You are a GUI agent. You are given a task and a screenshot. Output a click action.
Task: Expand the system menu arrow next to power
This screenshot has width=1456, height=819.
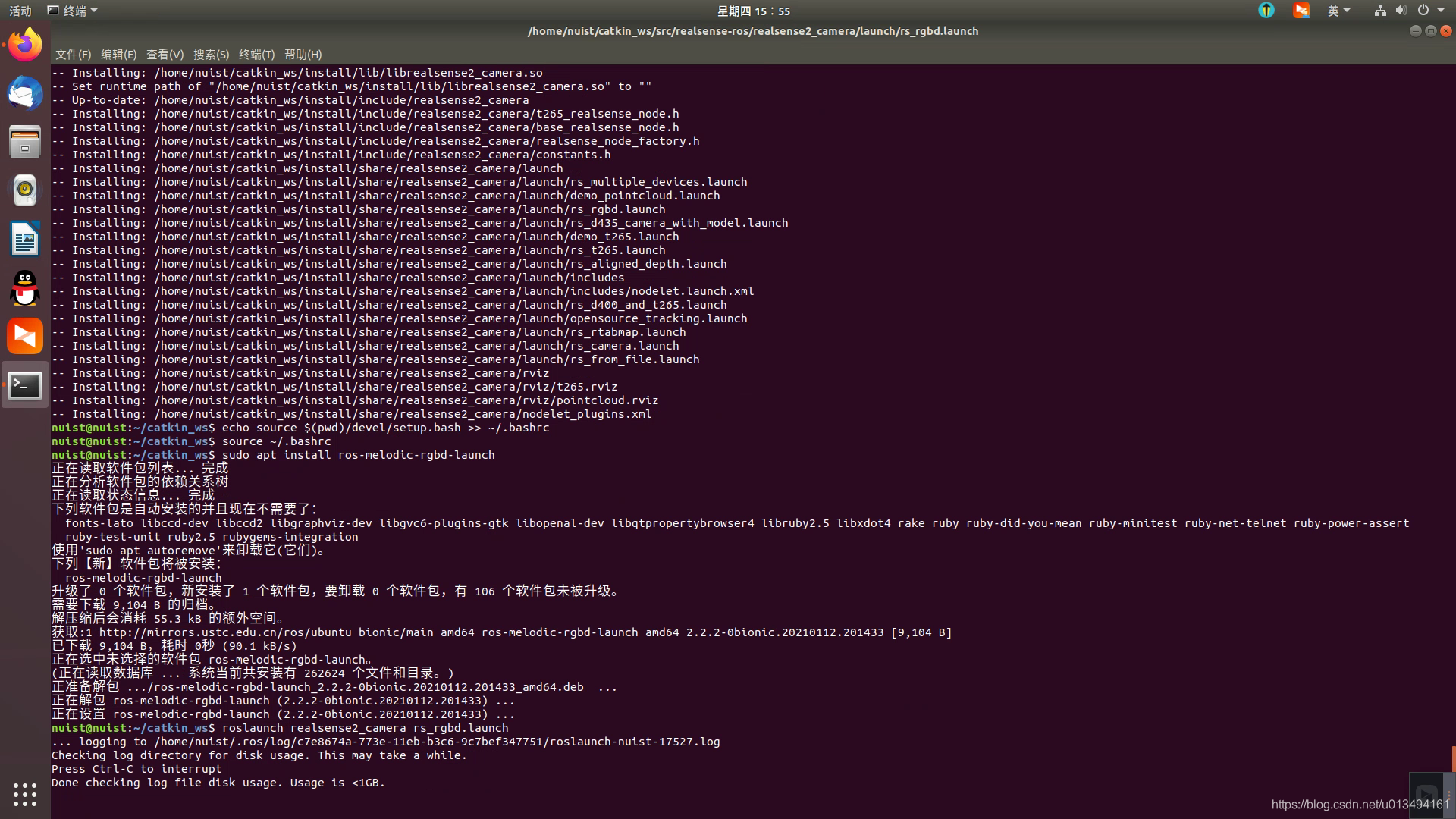(1441, 11)
